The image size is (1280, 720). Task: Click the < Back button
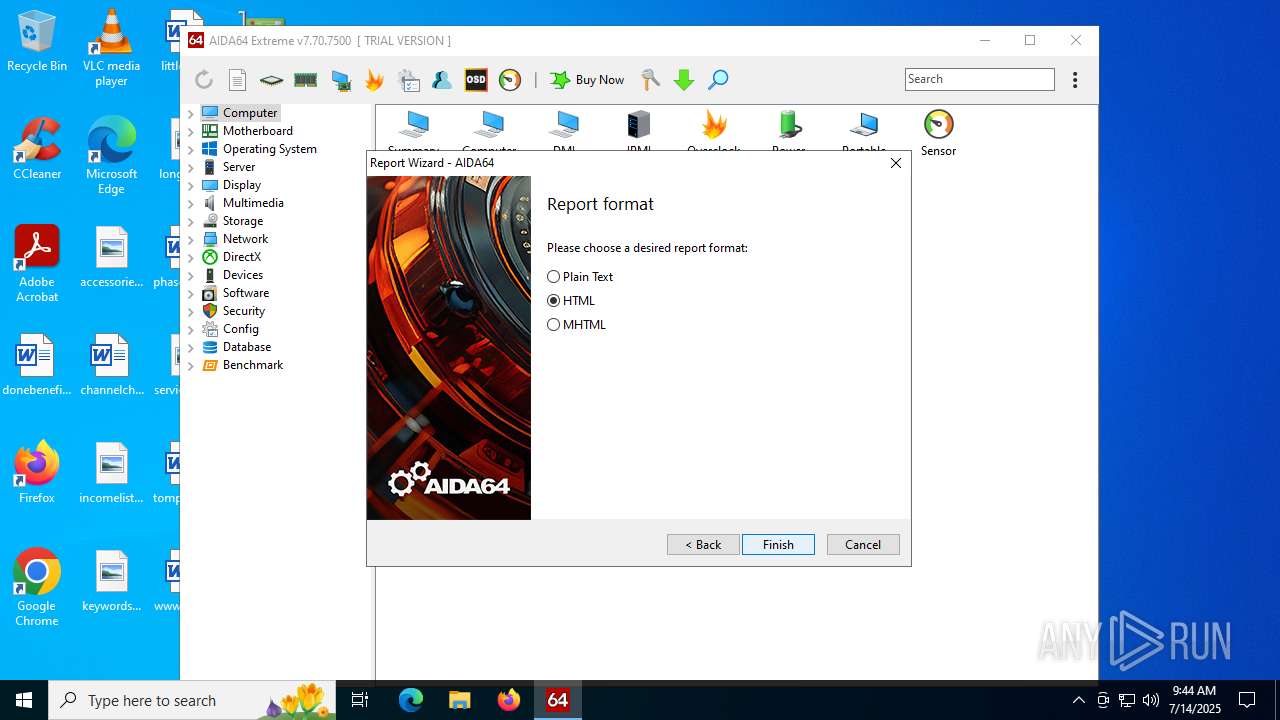pos(703,545)
